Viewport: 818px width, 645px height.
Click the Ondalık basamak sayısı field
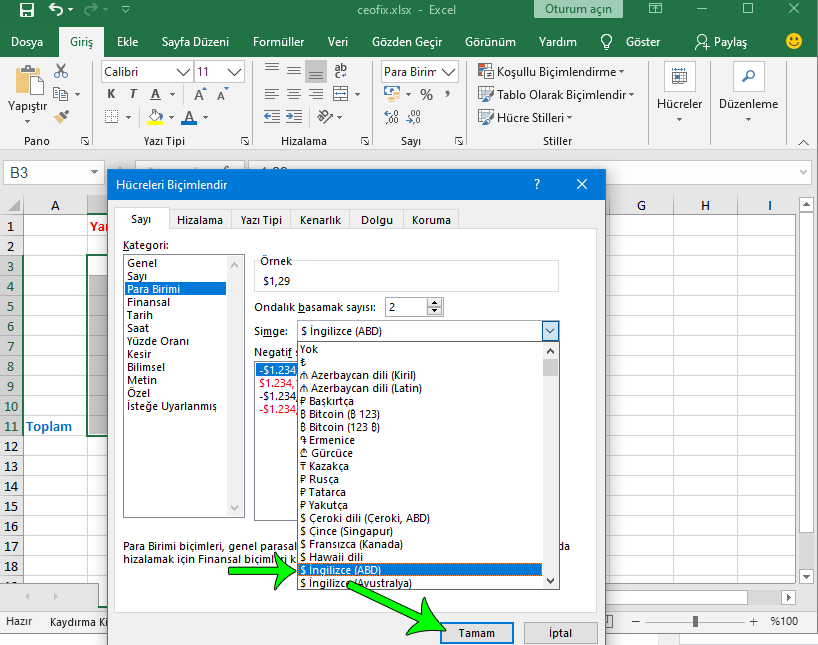[406, 307]
